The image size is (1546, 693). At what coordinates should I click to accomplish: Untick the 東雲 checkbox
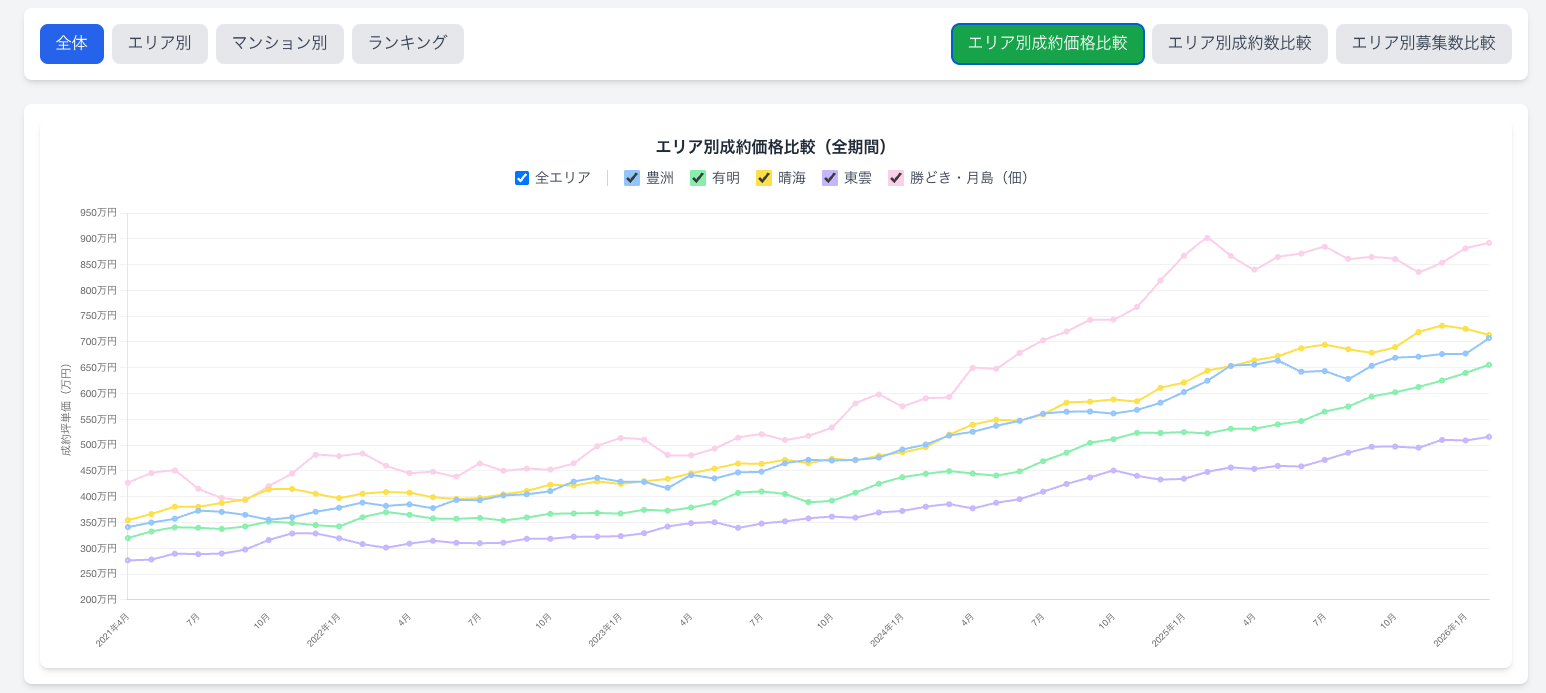coord(830,178)
